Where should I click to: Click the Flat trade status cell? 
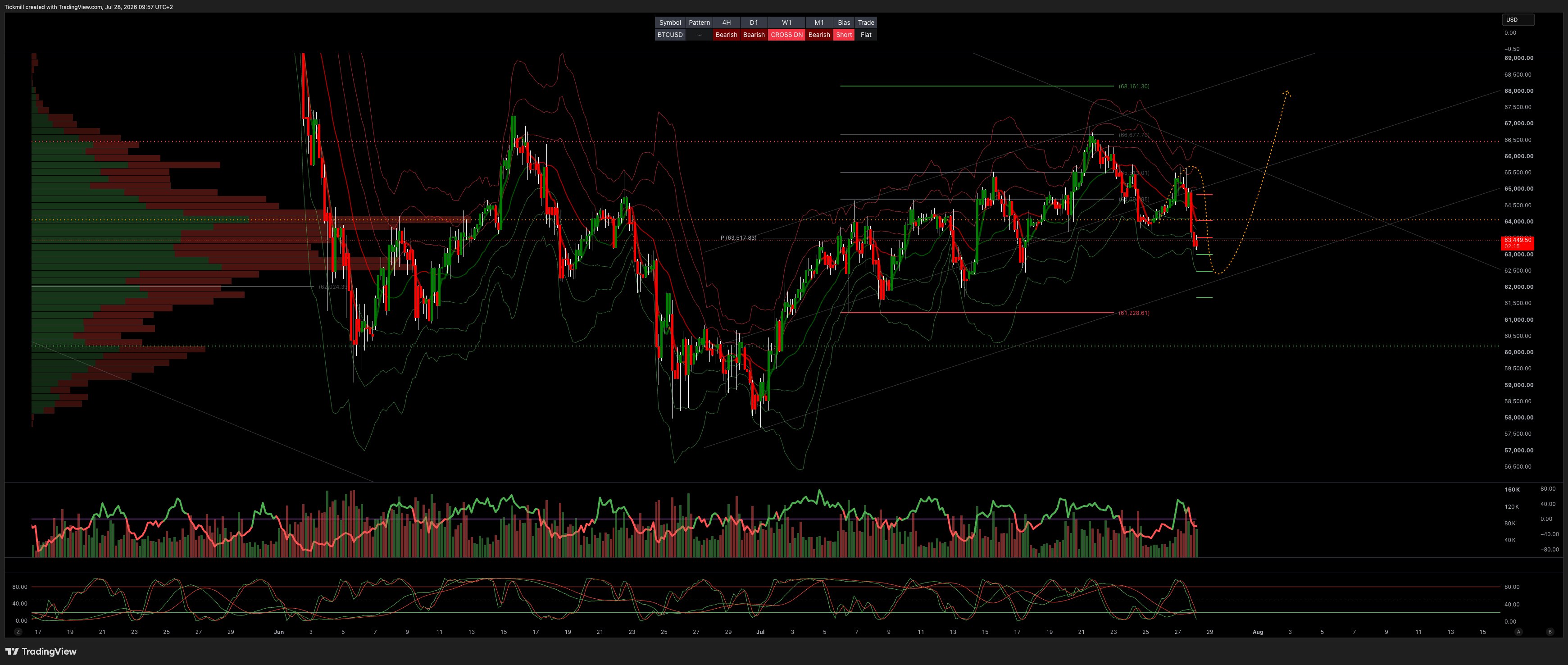866,35
